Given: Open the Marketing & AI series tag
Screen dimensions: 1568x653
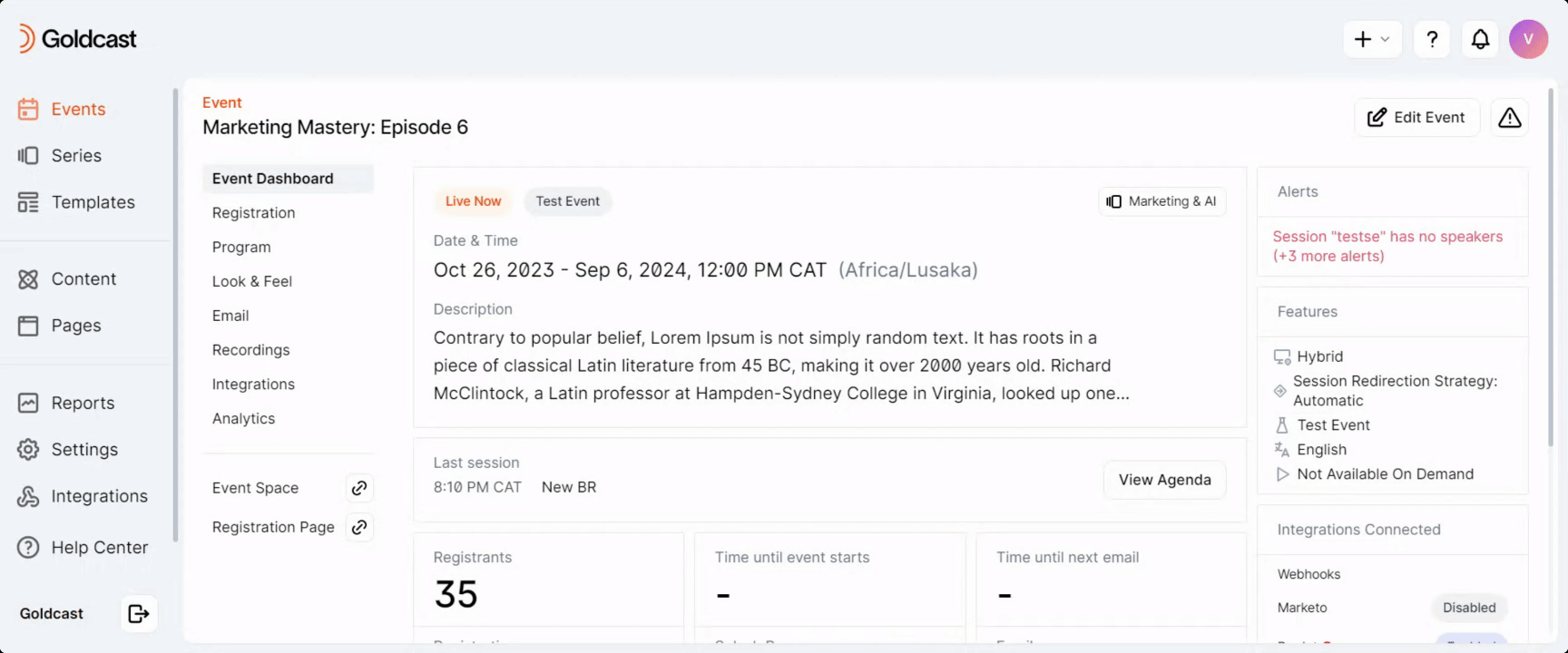Looking at the screenshot, I should tap(1161, 201).
